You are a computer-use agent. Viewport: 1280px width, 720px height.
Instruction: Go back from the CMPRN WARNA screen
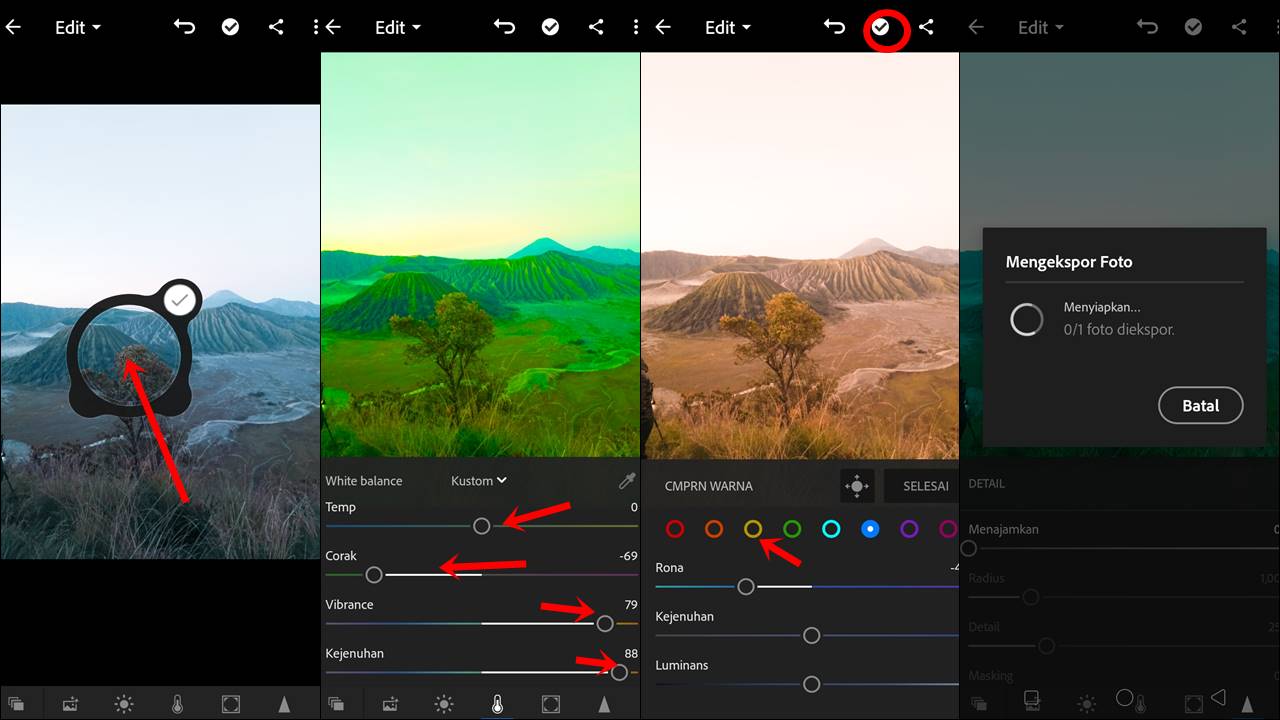click(x=663, y=27)
